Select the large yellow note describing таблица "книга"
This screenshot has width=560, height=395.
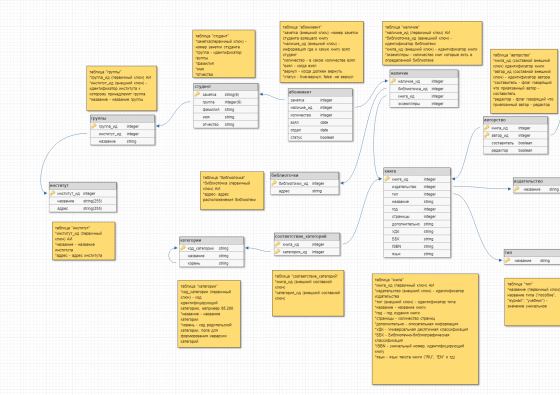pos(425,329)
